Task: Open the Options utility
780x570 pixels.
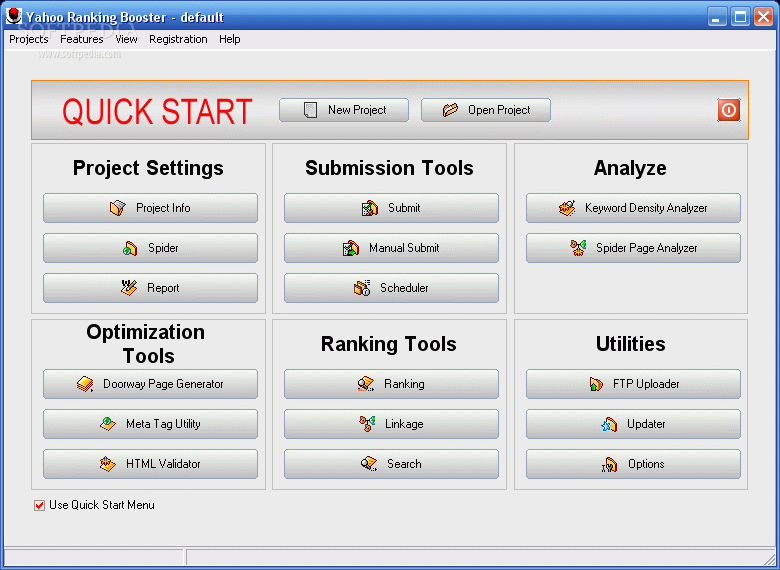Action: pyautogui.click(x=633, y=464)
